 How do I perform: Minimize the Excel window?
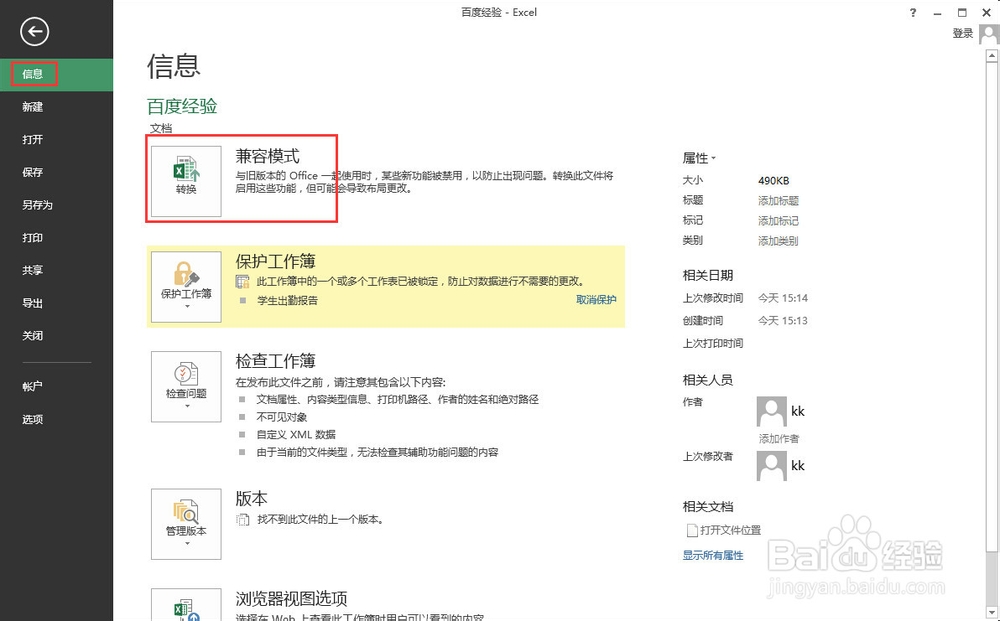(937, 13)
